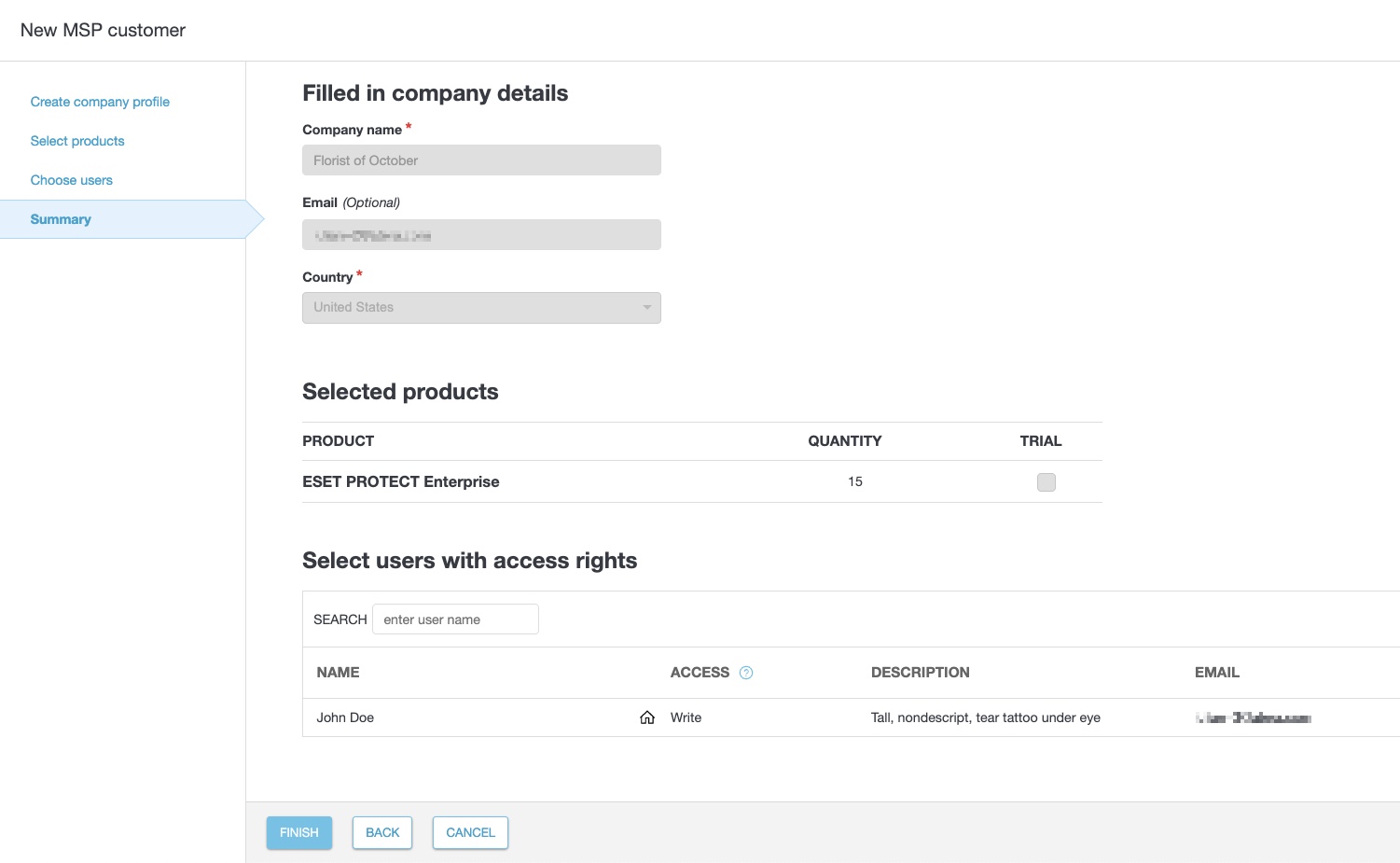
Task: Click the NAME column header
Action: point(338,673)
